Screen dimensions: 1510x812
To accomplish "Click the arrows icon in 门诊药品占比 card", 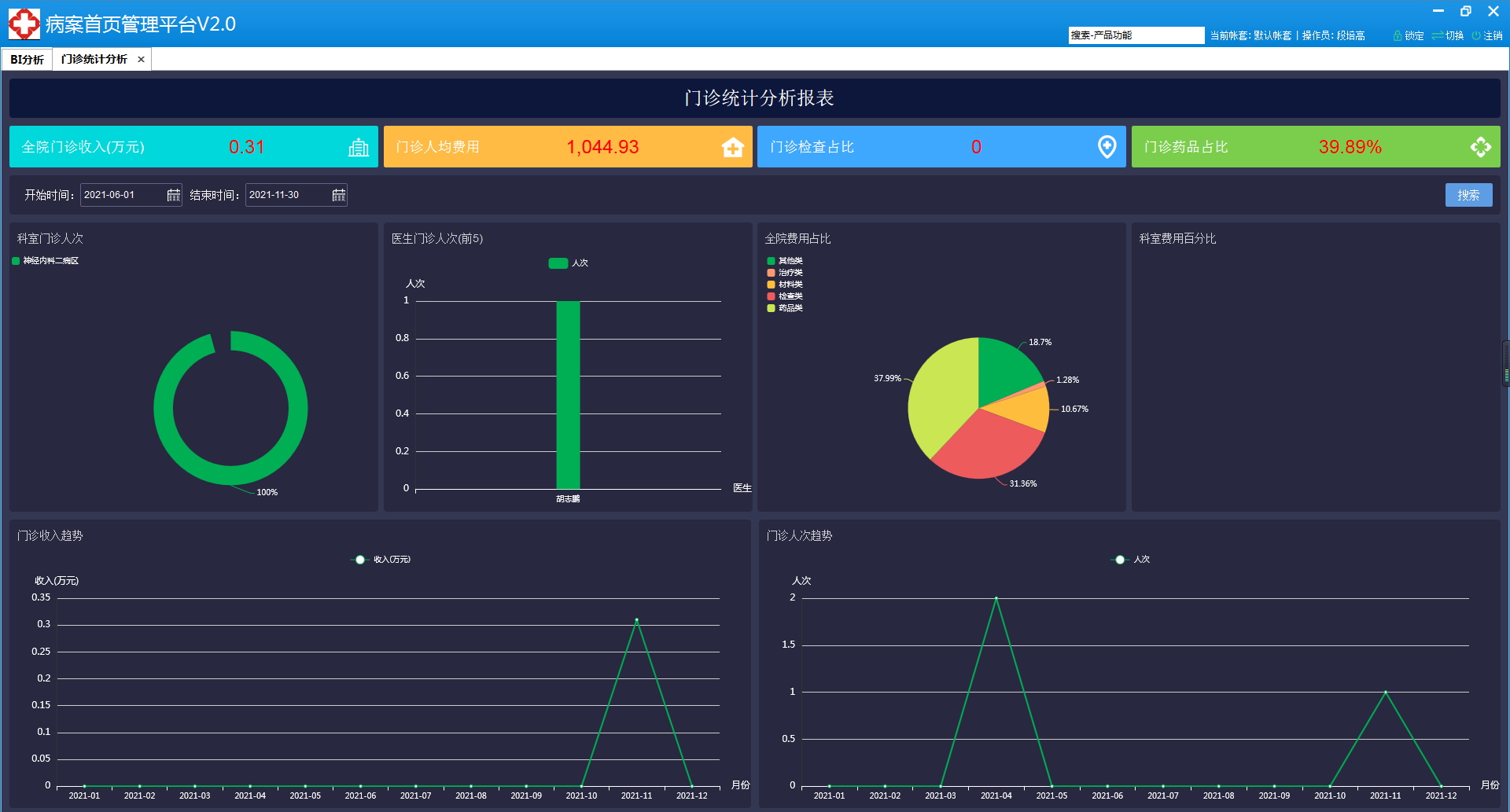I will (1480, 147).
